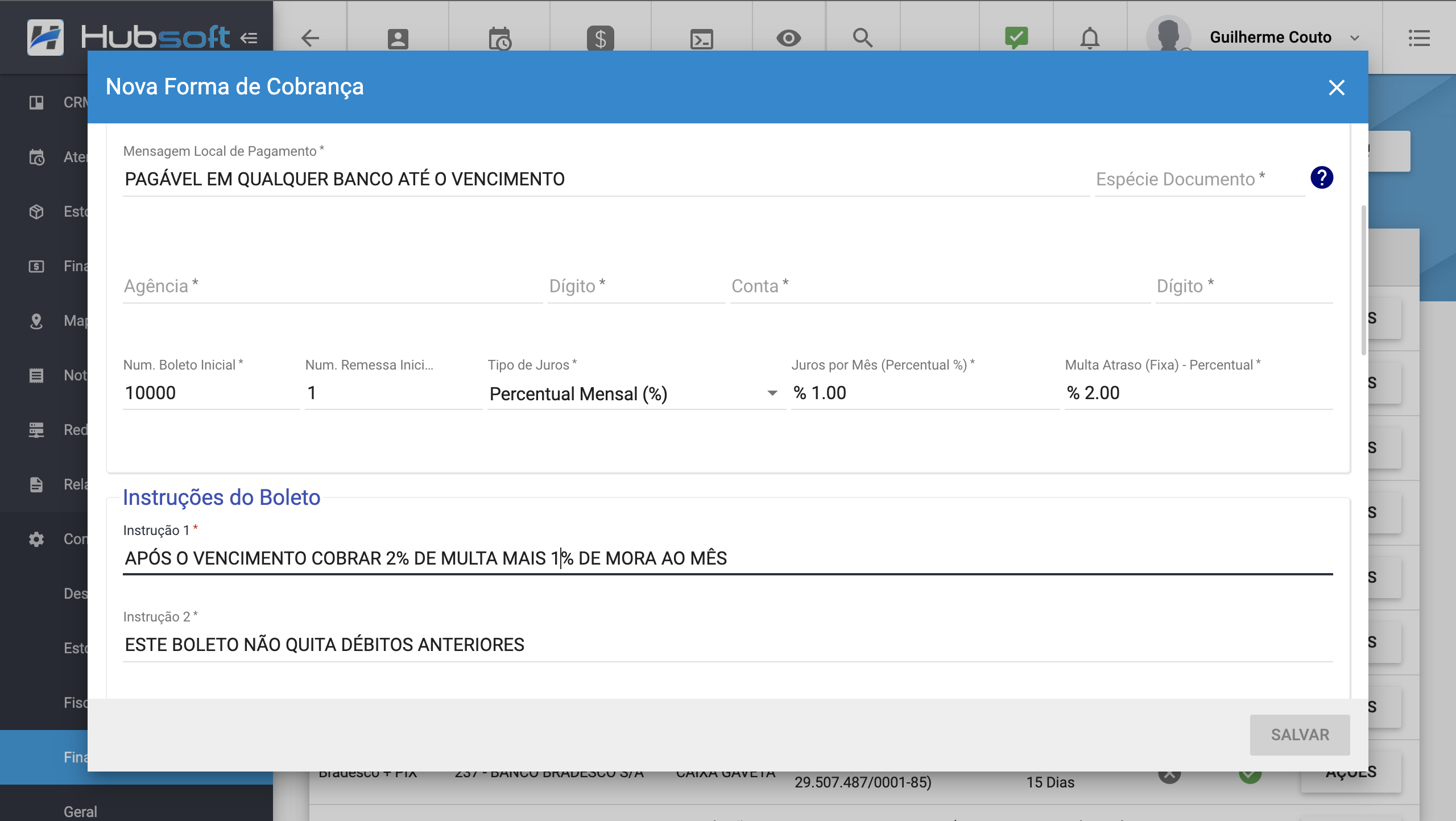Open the client person icon in toolbar
The height and width of the screenshot is (821, 1456).
398,39
